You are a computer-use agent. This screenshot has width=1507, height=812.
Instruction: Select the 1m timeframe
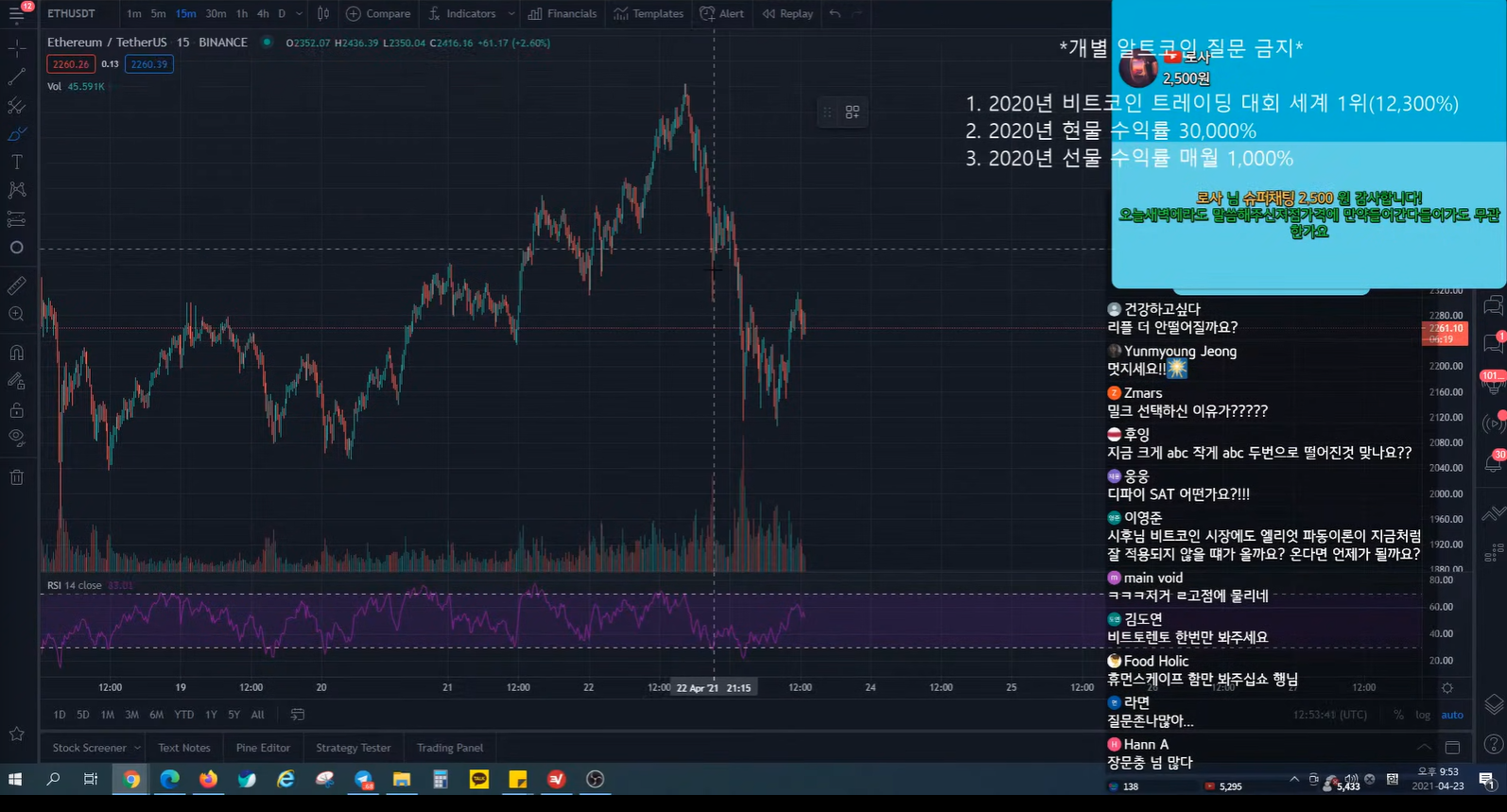click(134, 14)
